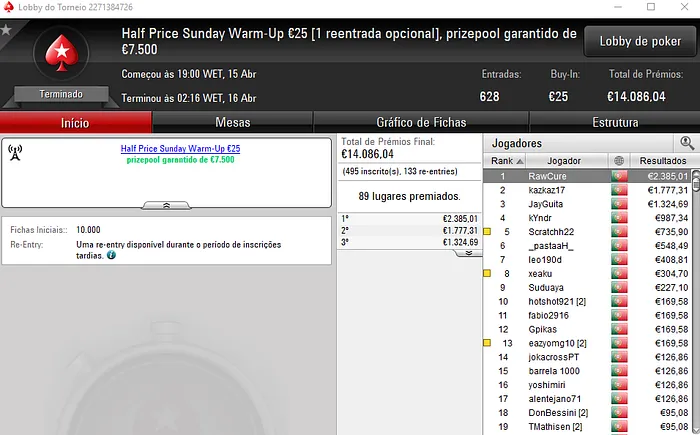Open the Estrutura tab
Image resolution: width=700 pixels, height=435 pixels.
tap(615, 122)
